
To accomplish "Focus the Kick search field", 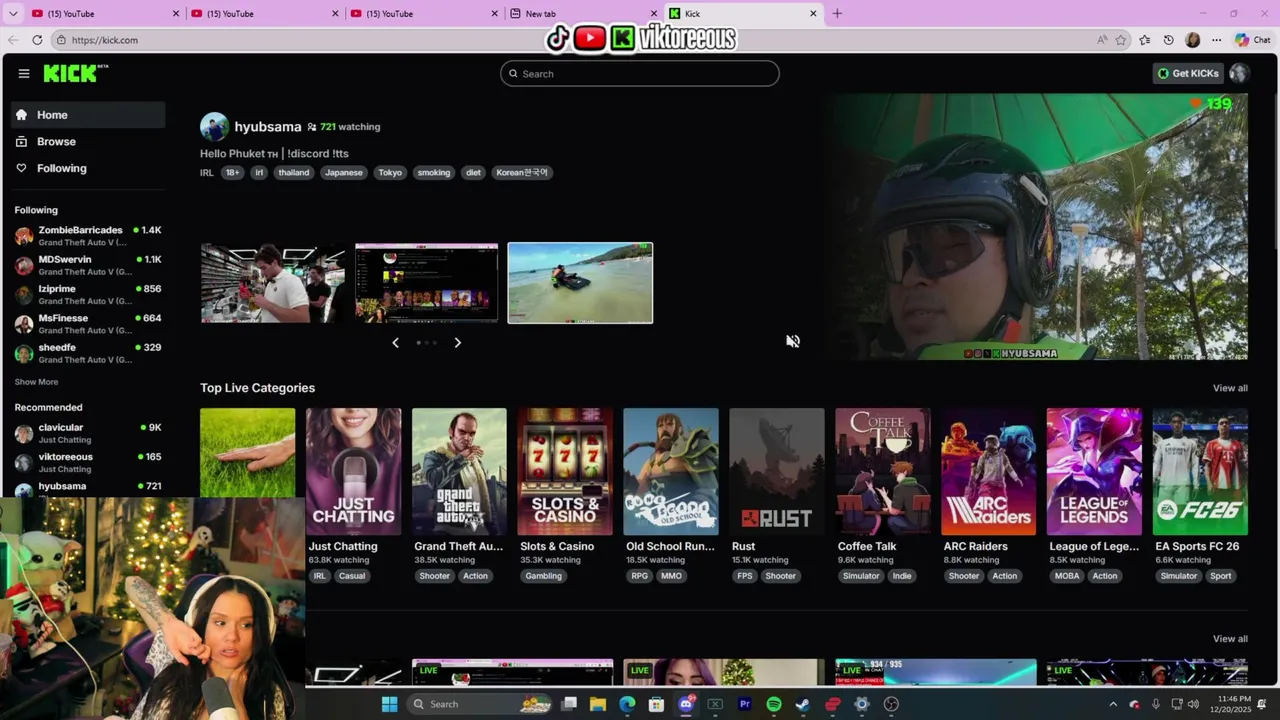I will (x=640, y=73).
